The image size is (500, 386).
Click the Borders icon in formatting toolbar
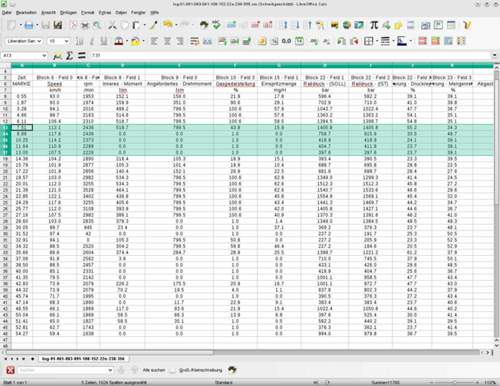pyautogui.click(x=368, y=41)
